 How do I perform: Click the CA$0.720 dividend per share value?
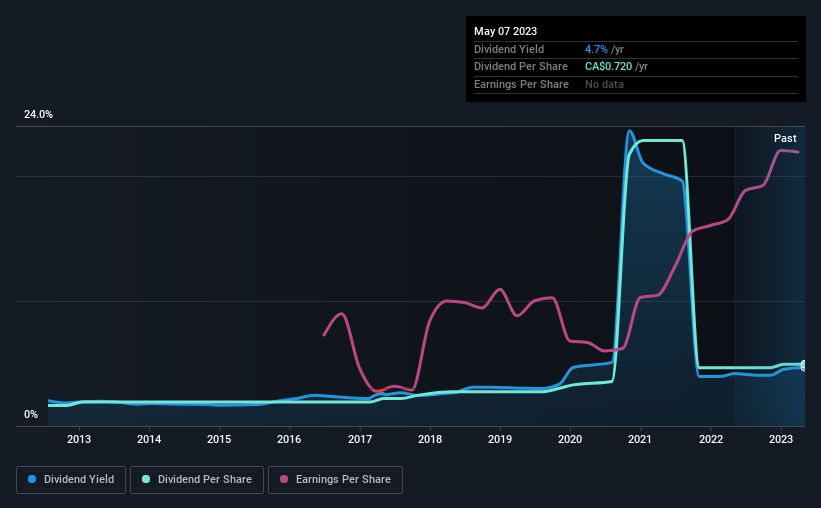click(608, 67)
